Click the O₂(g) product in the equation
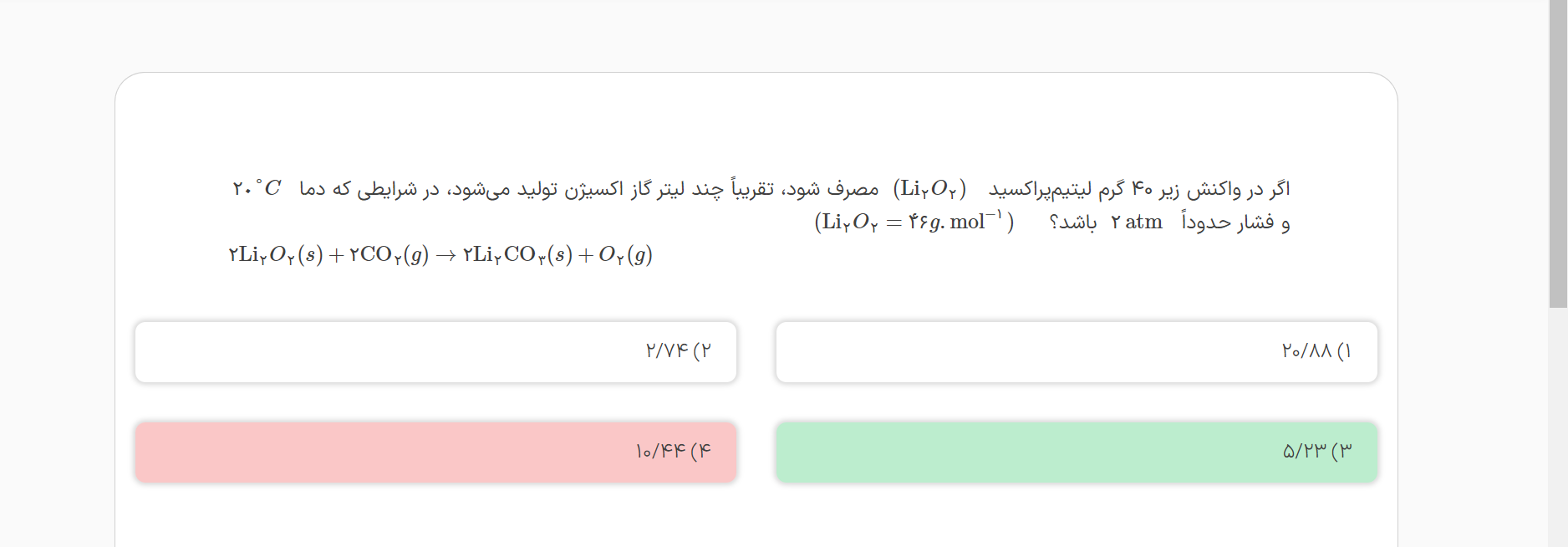This screenshot has width=1568, height=547. coord(625,255)
